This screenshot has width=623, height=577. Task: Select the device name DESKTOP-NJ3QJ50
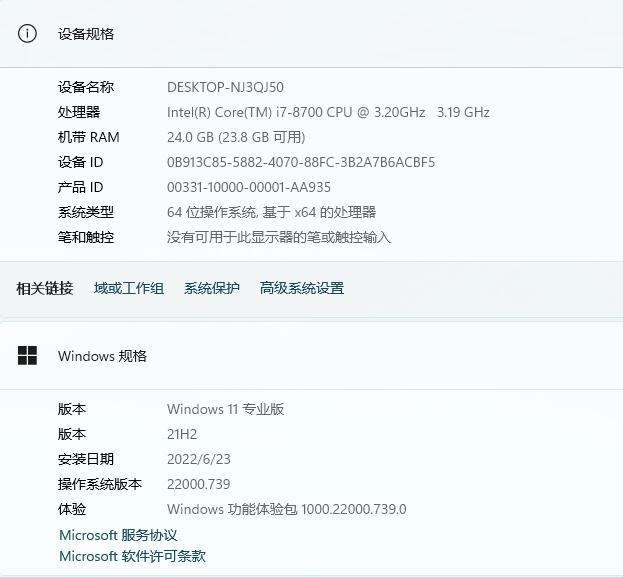pyautogui.click(x=225, y=87)
